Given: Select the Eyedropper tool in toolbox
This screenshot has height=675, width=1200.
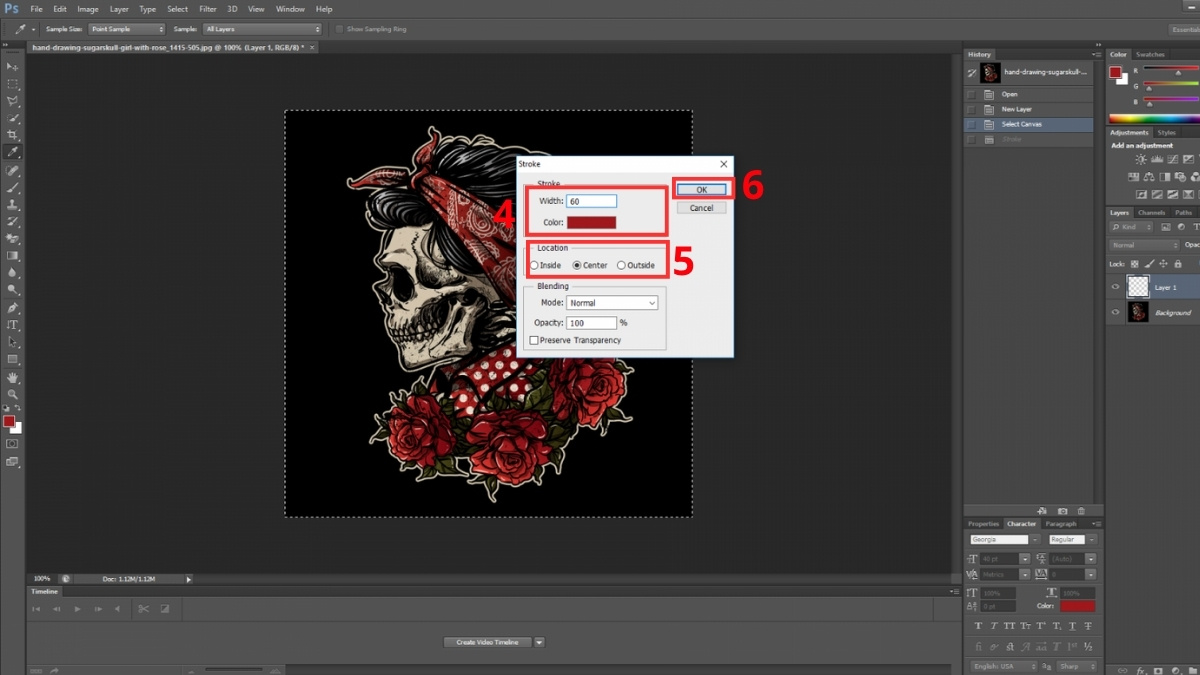Looking at the screenshot, I should (x=13, y=152).
